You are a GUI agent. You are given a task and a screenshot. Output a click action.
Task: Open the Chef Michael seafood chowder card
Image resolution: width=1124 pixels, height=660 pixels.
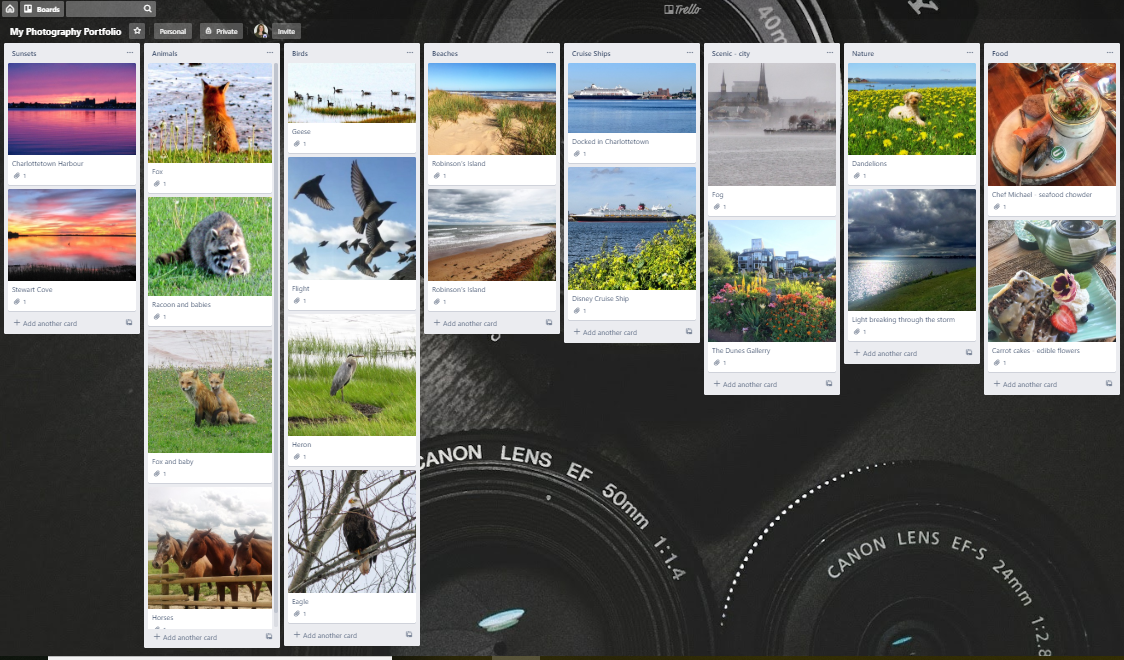(1052, 138)
